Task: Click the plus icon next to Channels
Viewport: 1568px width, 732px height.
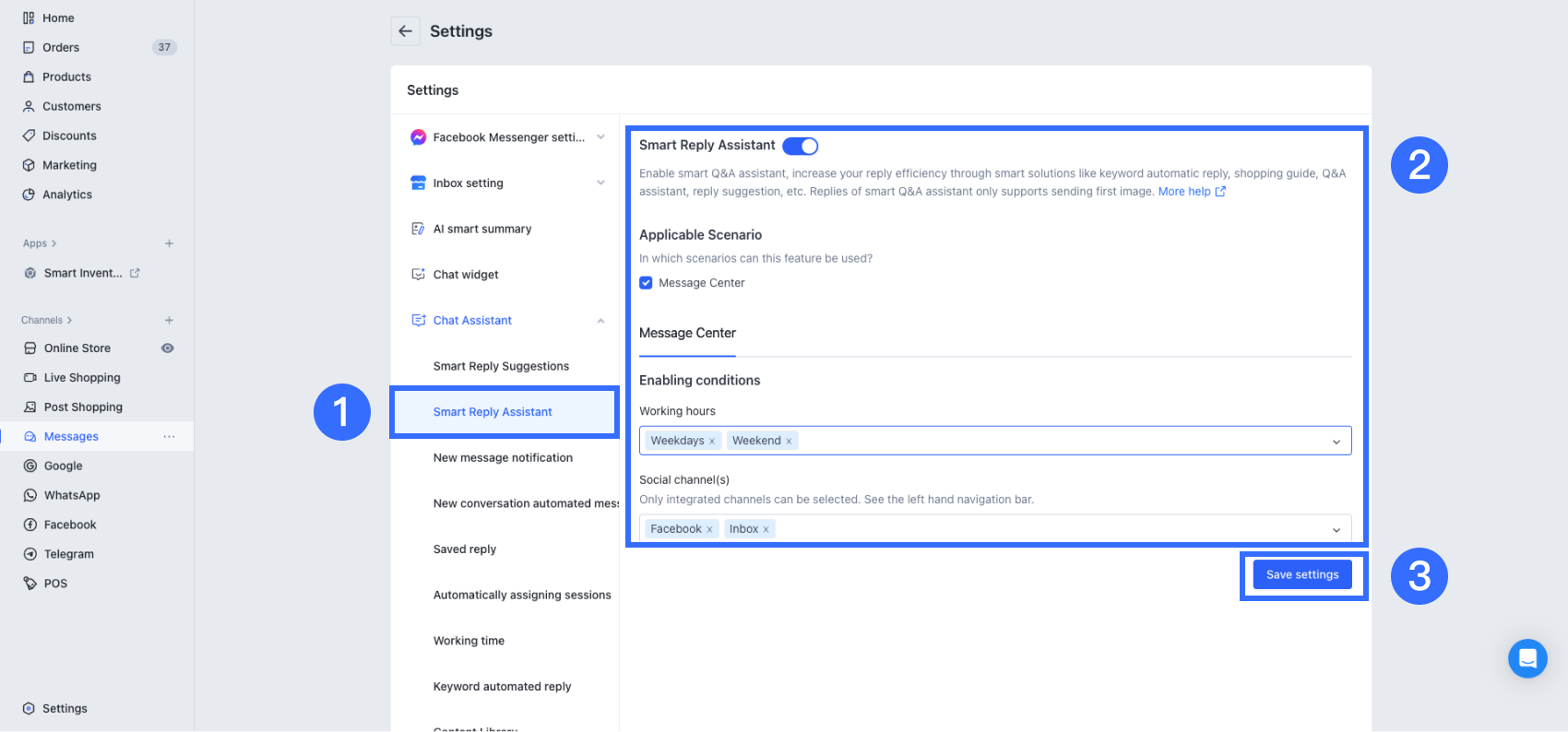Action: click(x=169, y=320)
